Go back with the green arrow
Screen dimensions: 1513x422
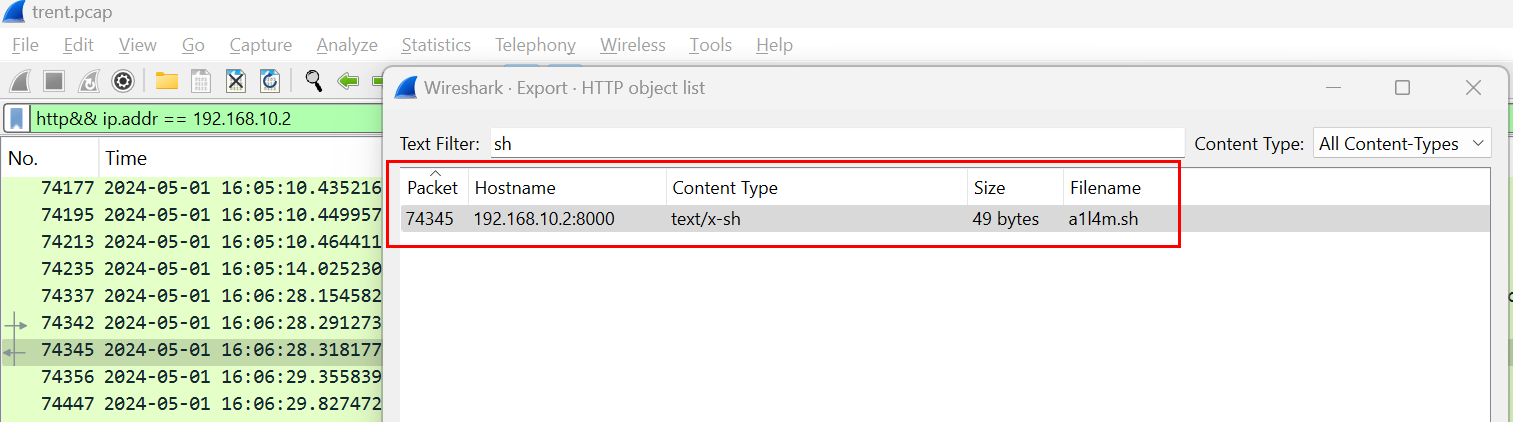click(x=348, y=80)
